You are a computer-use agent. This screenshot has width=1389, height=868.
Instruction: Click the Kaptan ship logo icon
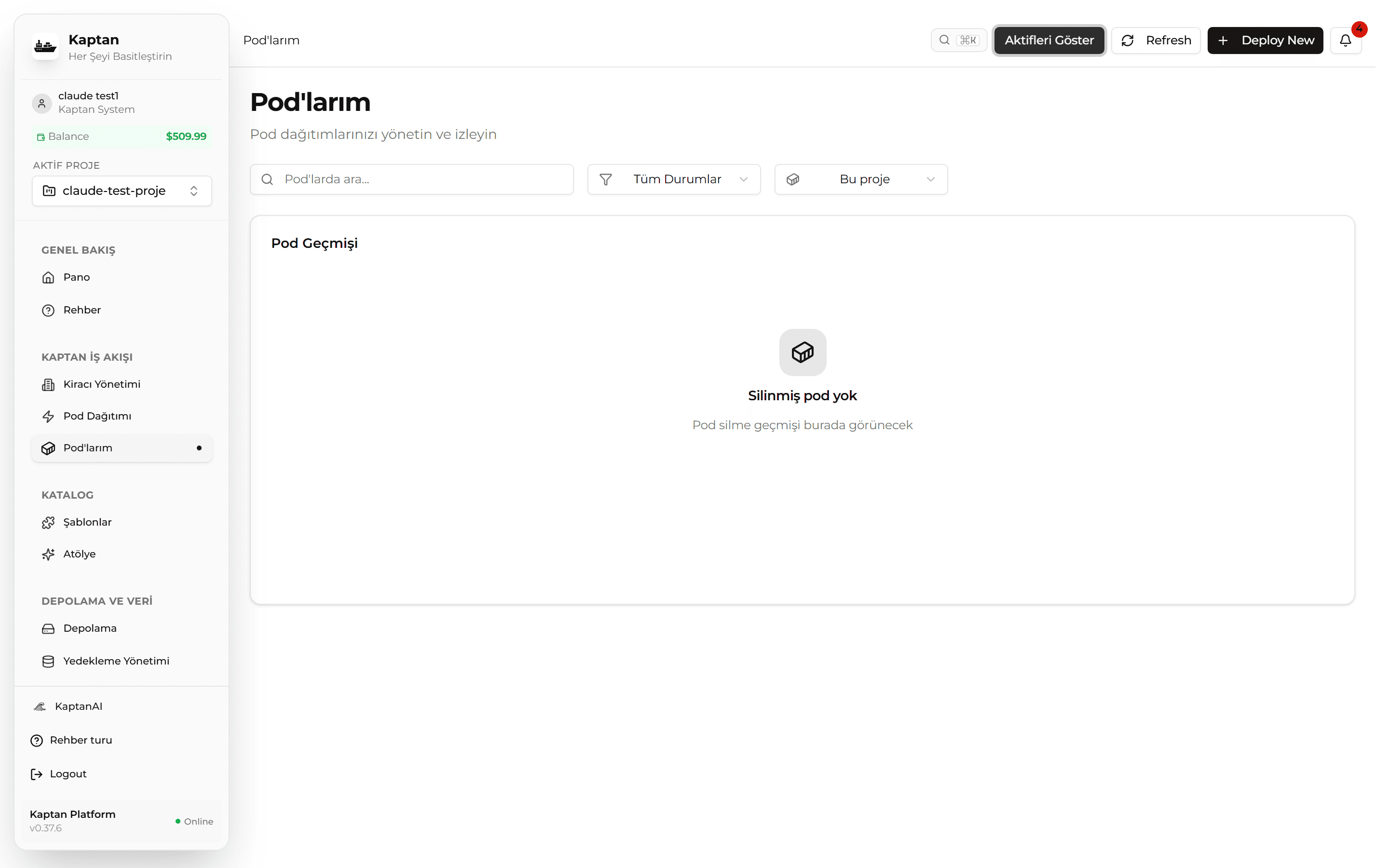coord(45,46)
